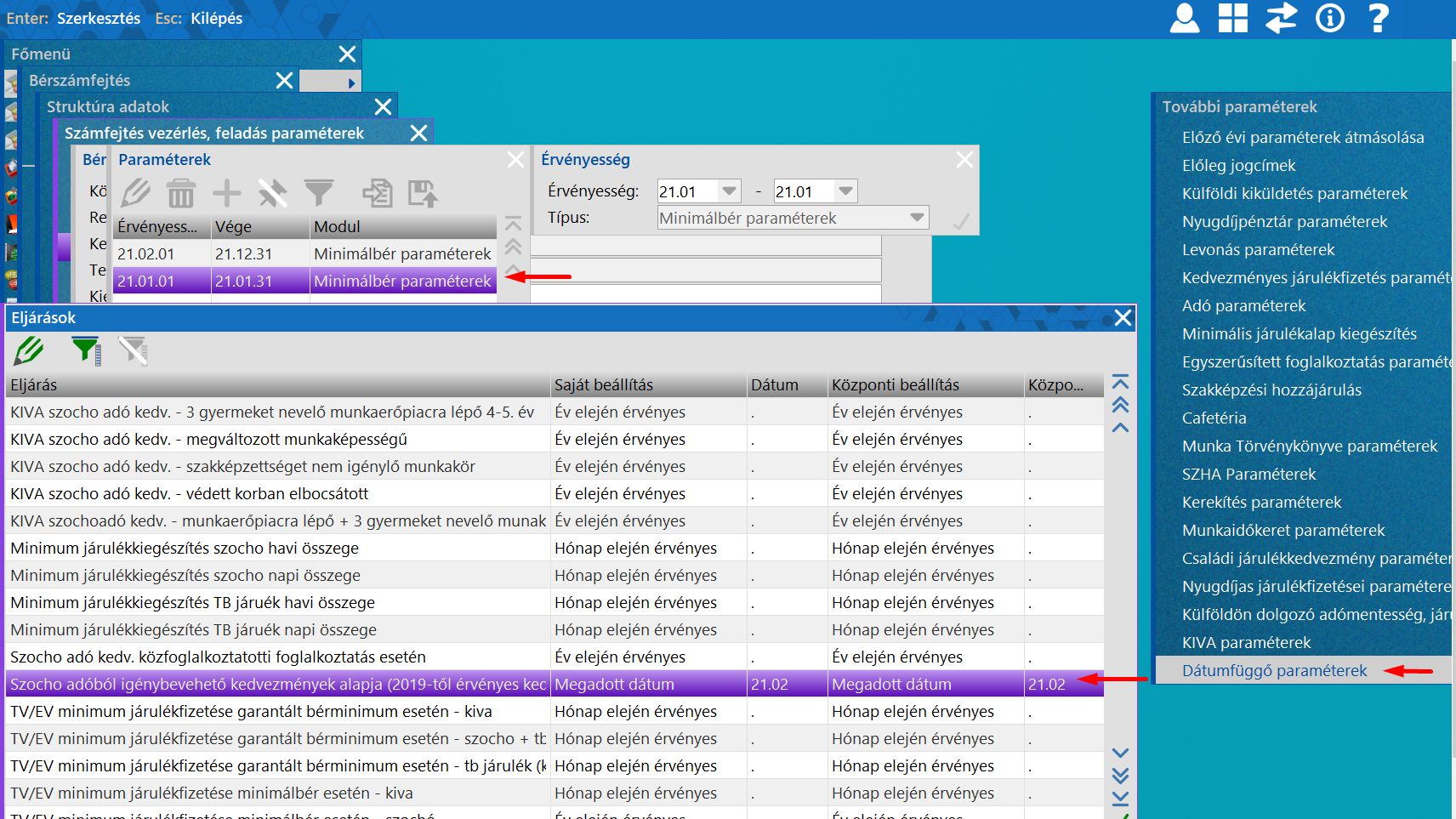Go to Adó paraméterek
The height and width of the screenshot is (819, 1456).
[x=1244, y=305]
